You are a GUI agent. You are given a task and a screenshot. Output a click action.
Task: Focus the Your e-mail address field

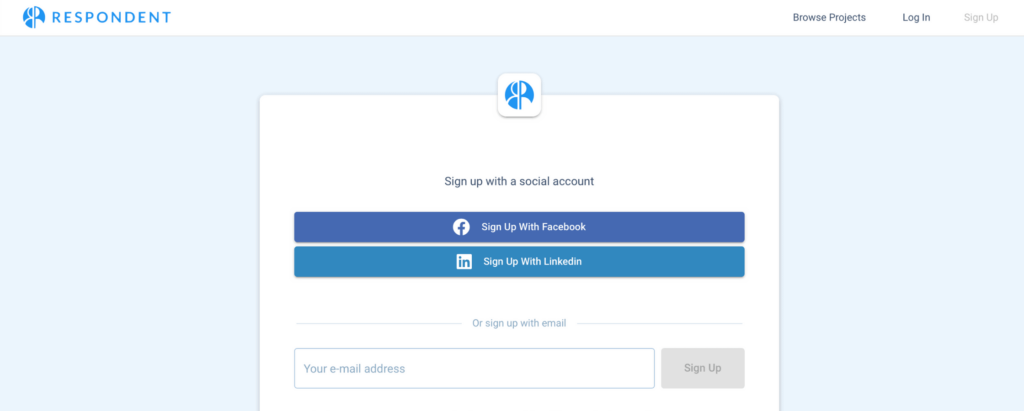[474, 368]
